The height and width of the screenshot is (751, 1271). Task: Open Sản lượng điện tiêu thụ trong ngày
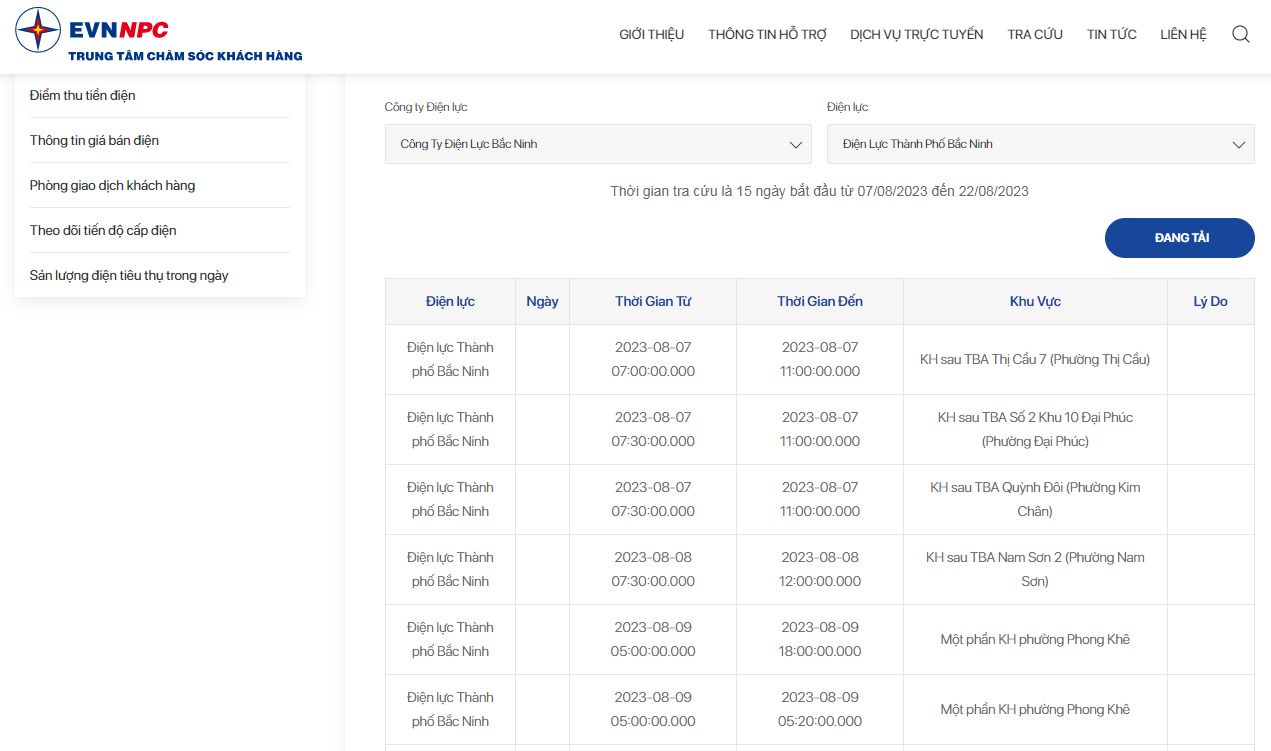pos(129,275)
